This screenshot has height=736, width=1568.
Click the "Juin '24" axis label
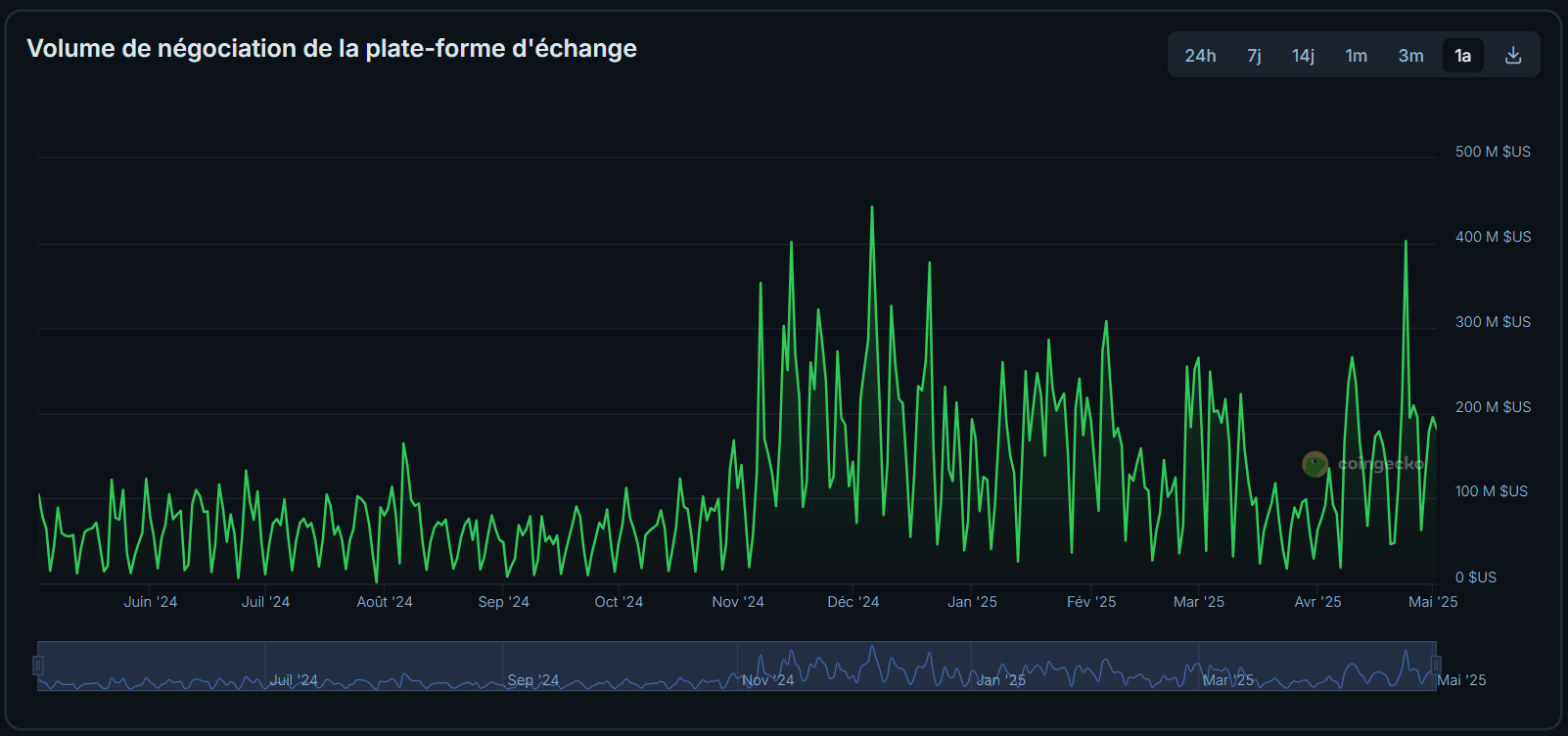(x=151, y=602)
